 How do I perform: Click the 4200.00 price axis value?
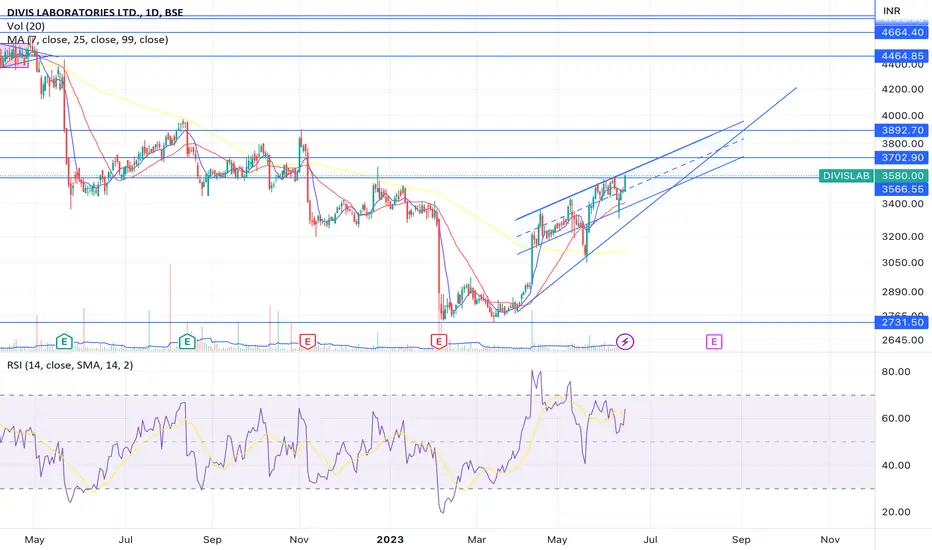[x=902, y=89]
